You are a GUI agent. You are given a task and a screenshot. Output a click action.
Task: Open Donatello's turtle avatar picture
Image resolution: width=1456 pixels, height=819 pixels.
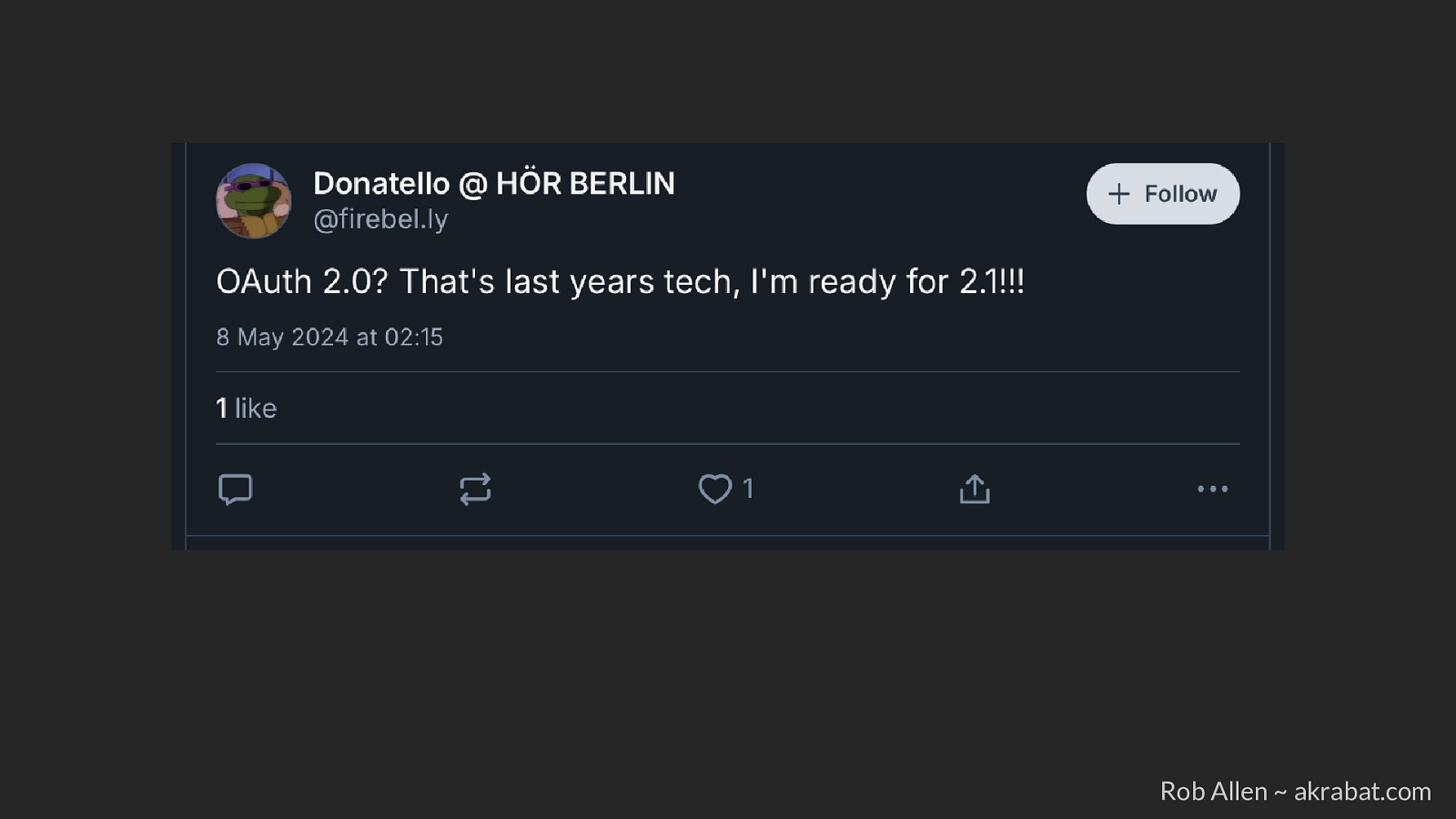click(254, 201)
